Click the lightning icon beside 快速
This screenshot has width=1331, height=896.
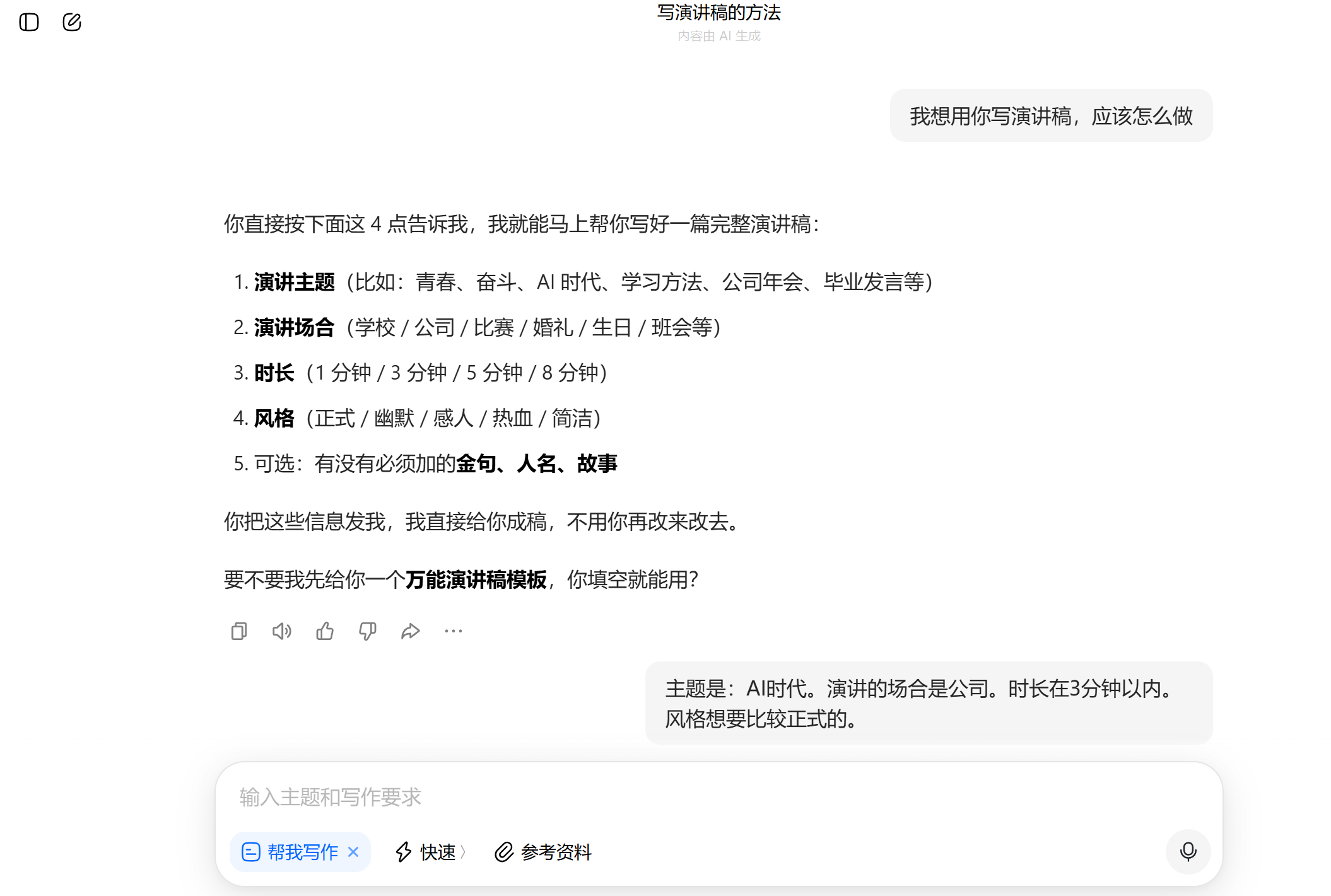404,852
